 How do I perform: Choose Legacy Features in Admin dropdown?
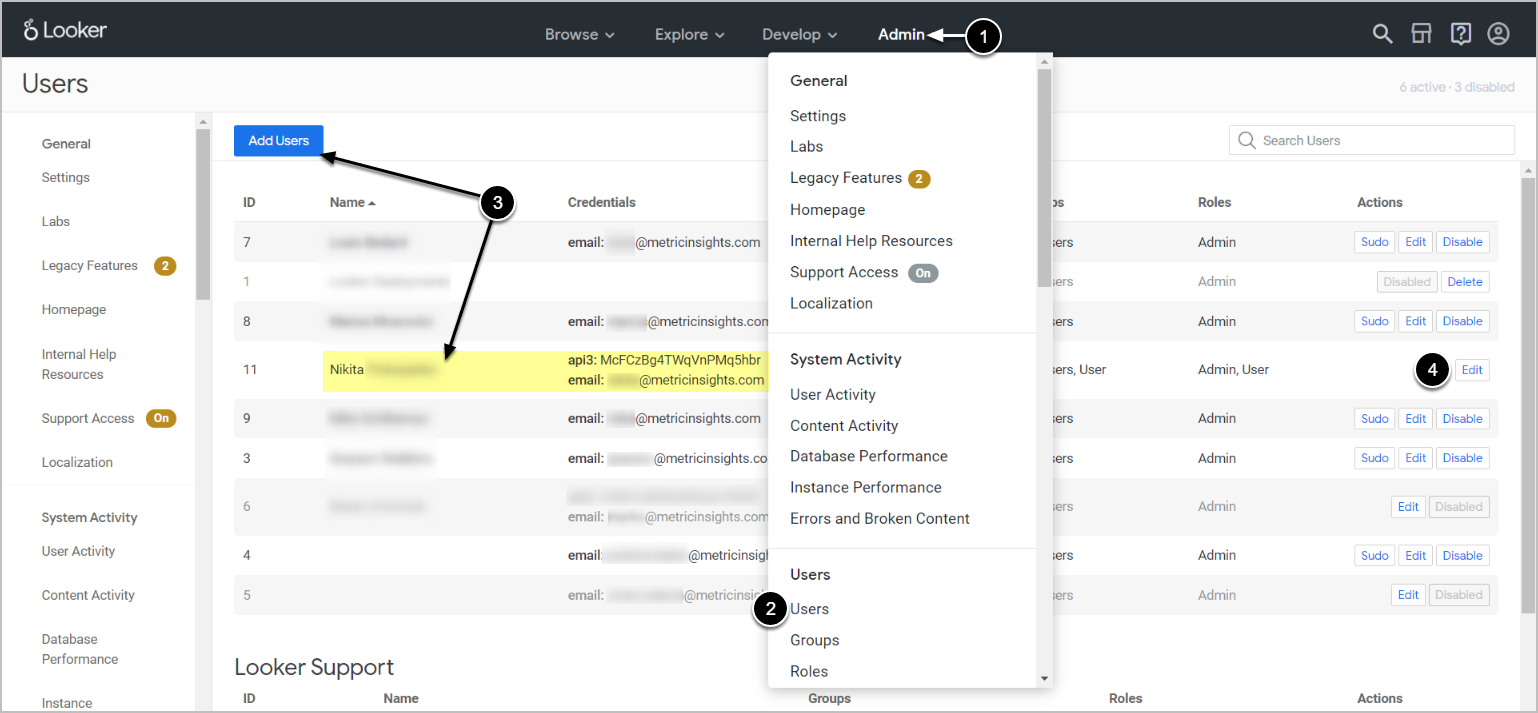pyautogui.click(x=846, y=178)
